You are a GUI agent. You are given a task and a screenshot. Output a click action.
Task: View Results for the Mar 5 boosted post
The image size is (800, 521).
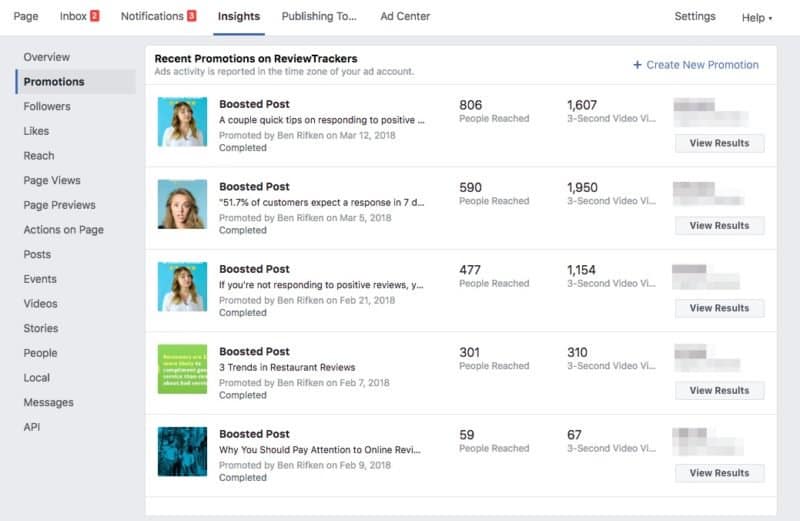(x=719, y=226)
